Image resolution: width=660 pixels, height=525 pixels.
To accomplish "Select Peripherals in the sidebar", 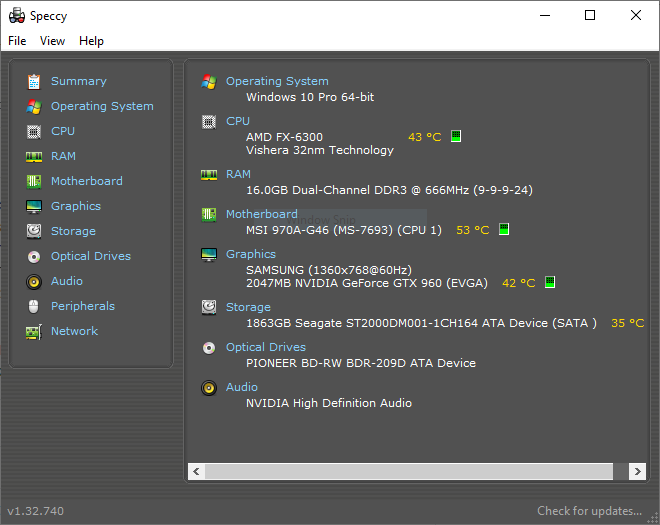I will pyautogui.click(x=83, y=306).
